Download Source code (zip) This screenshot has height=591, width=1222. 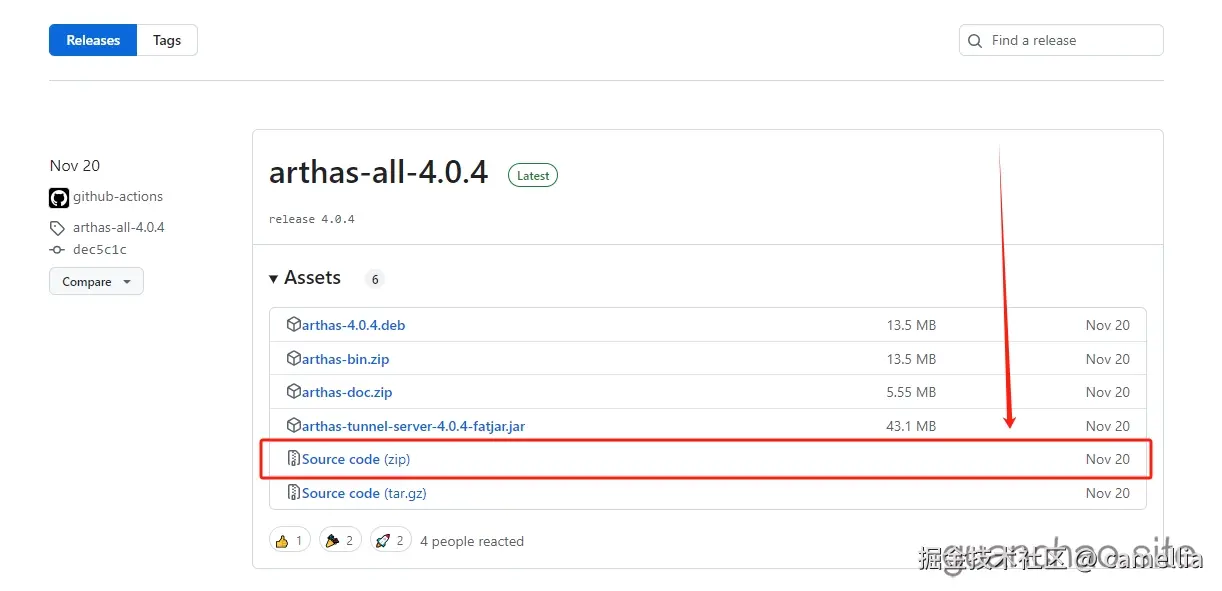[356, 459]
